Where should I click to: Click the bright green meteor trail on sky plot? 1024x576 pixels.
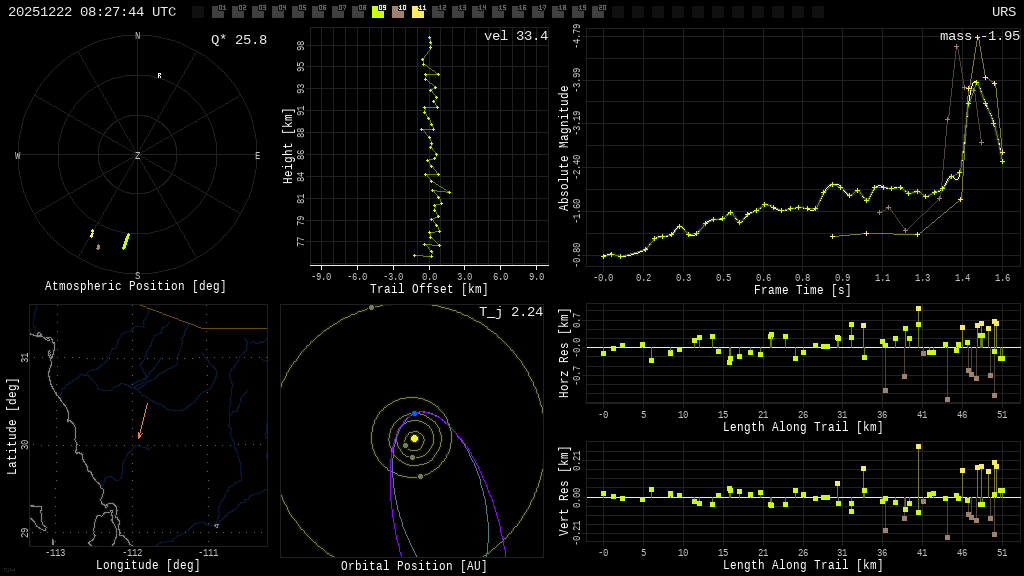126,241
